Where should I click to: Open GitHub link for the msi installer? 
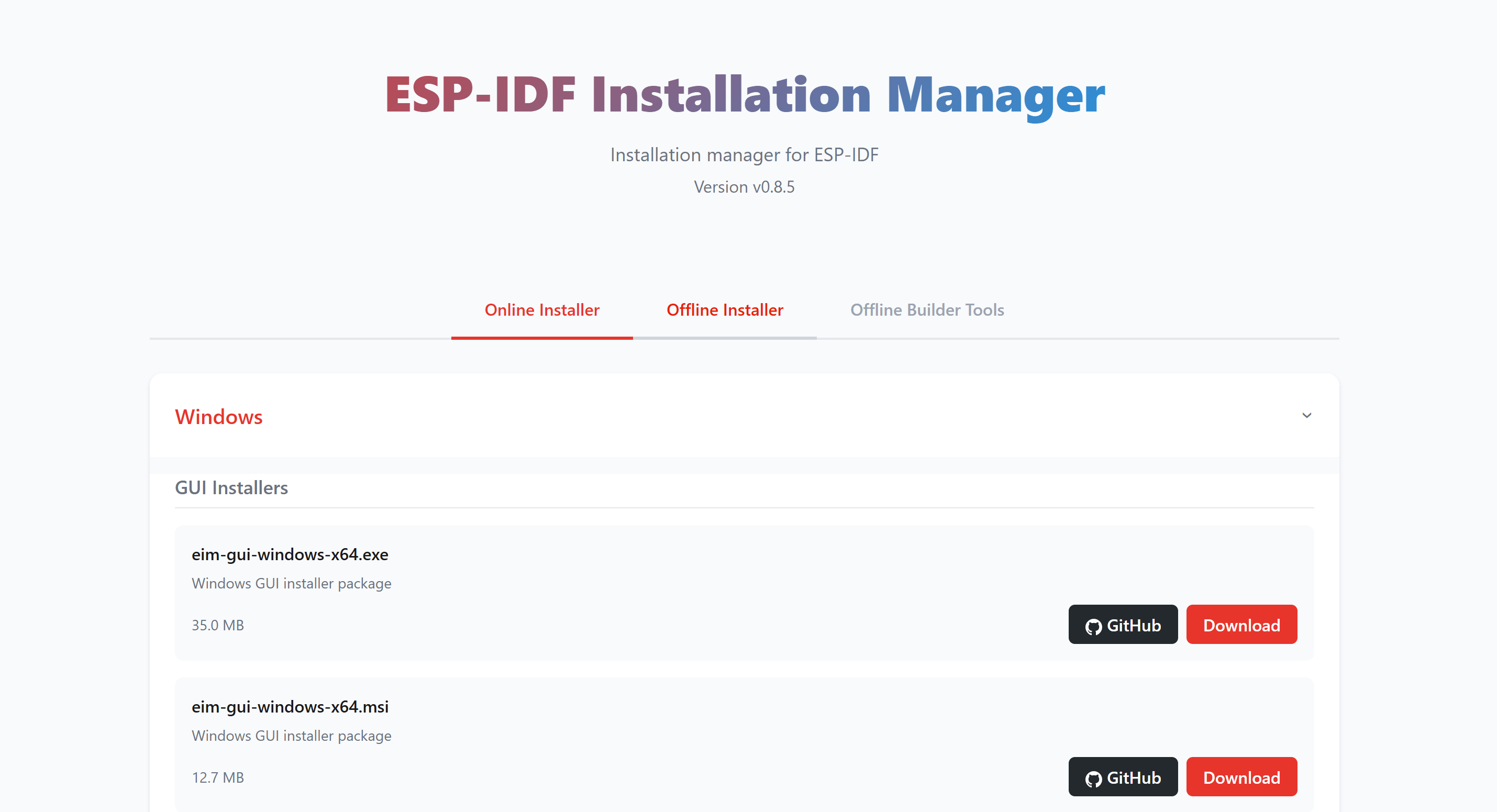click(x=1133, y=777)
